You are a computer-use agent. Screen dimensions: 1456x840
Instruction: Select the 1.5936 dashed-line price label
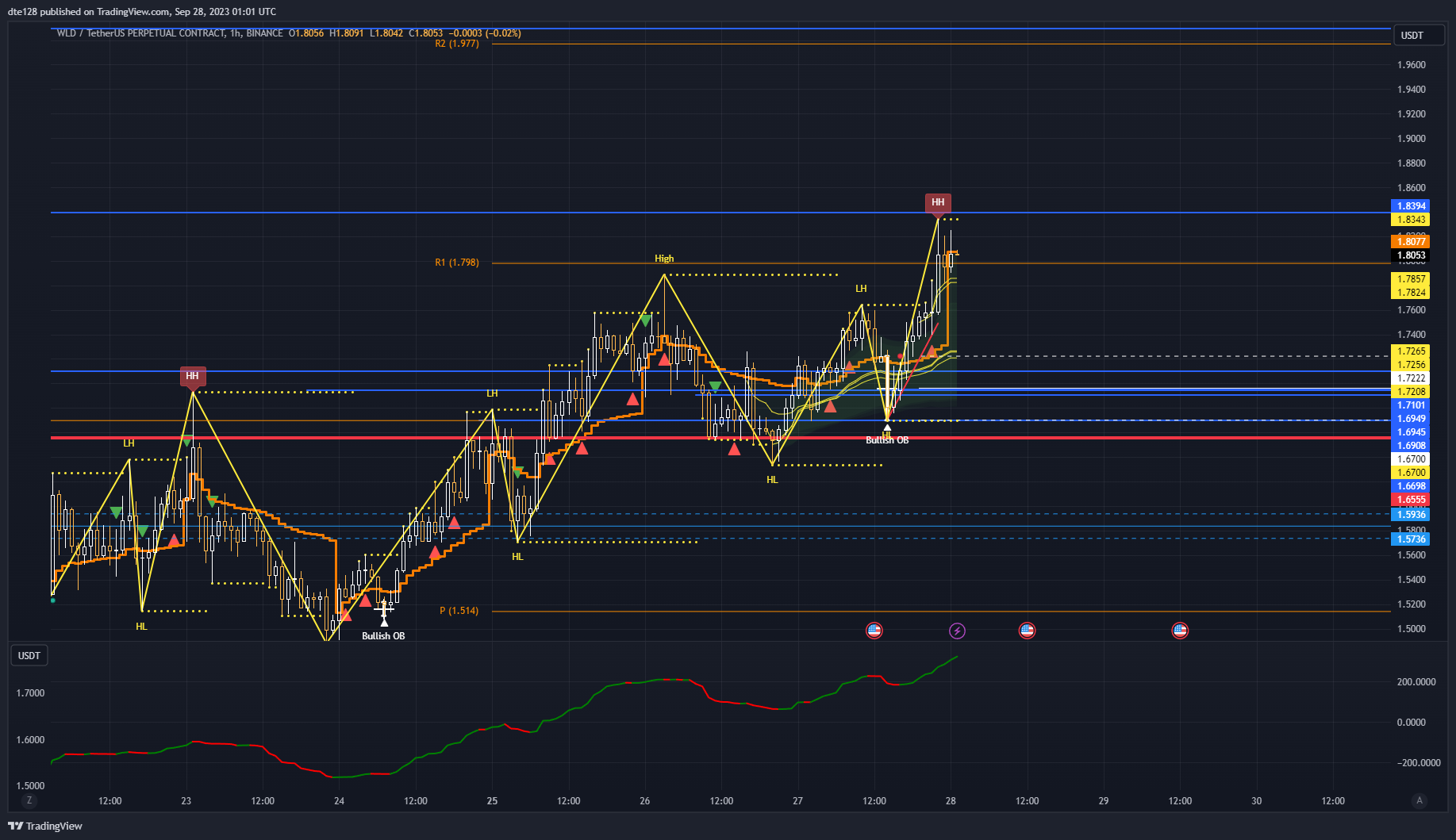[x=1411, y=515]
